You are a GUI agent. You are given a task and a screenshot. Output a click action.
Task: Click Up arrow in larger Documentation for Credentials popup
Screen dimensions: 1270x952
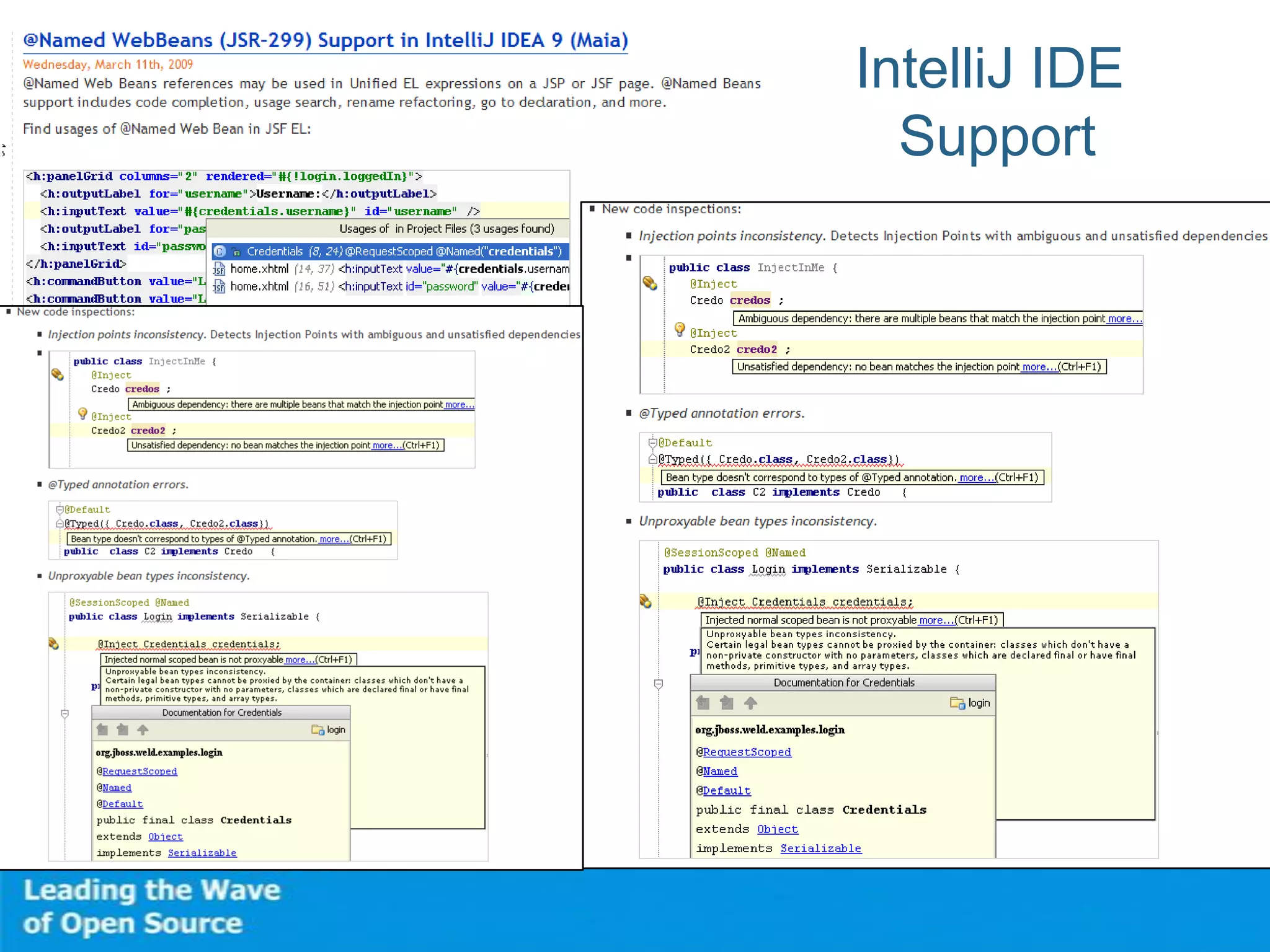(x=750, y=703)
